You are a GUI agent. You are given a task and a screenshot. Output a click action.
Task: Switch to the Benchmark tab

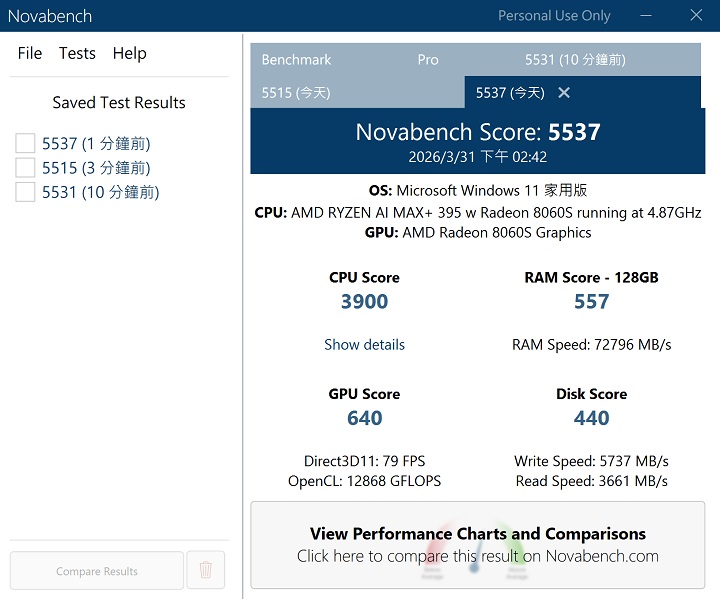pos(296,60)
